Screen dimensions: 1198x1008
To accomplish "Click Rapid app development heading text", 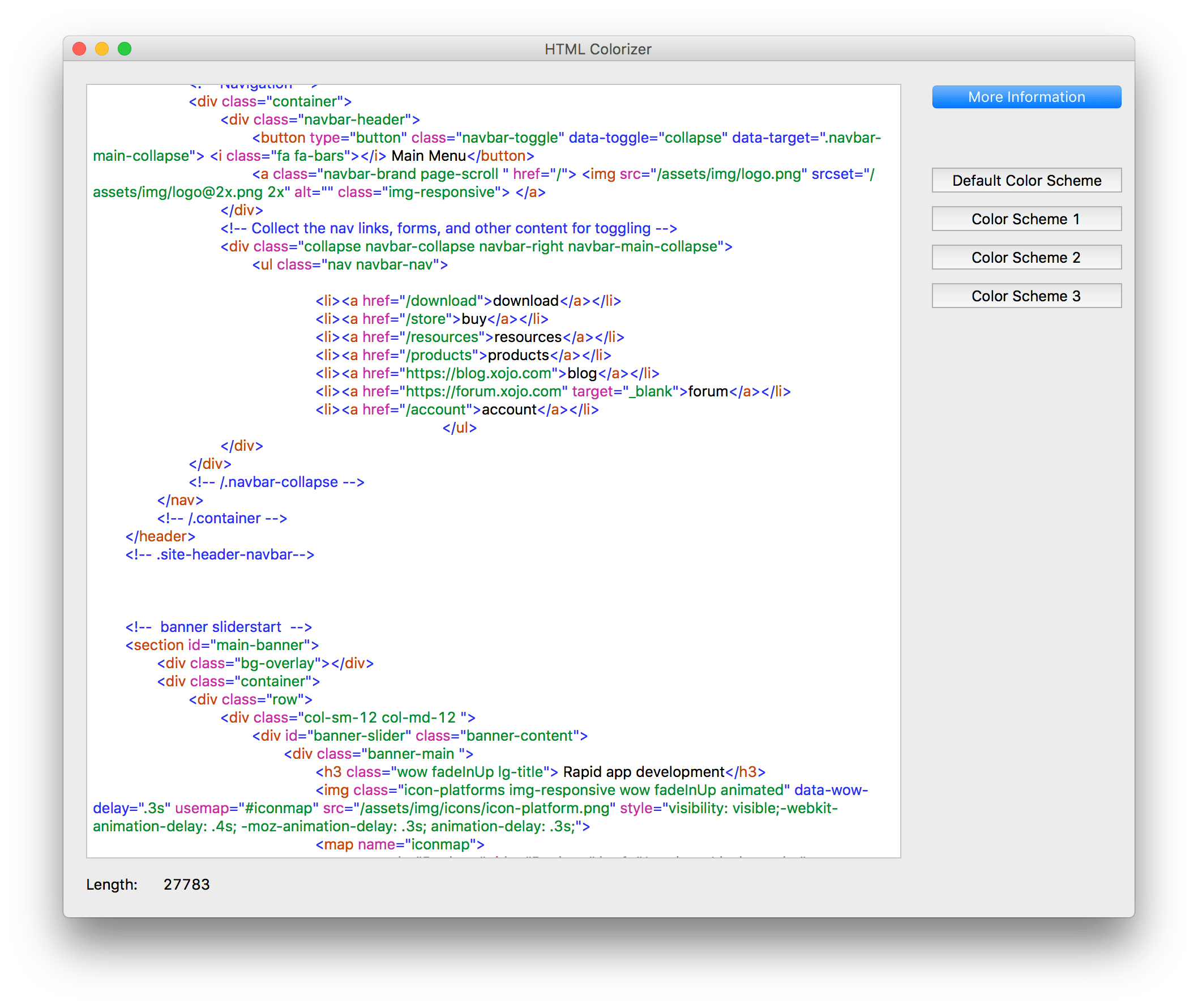I will click(643, 772).
